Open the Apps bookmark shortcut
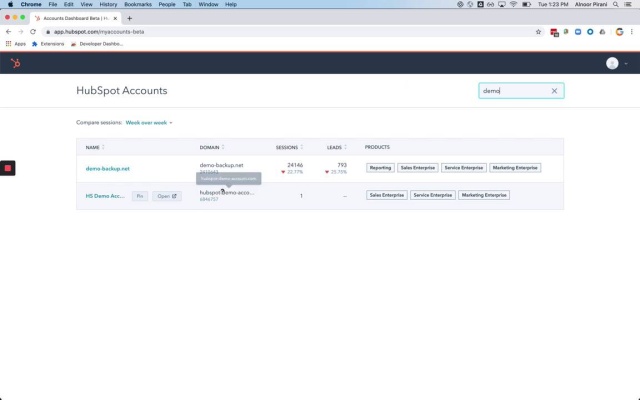Image resolution: width=640 pixels, height=400 pixels. (16, 44)
